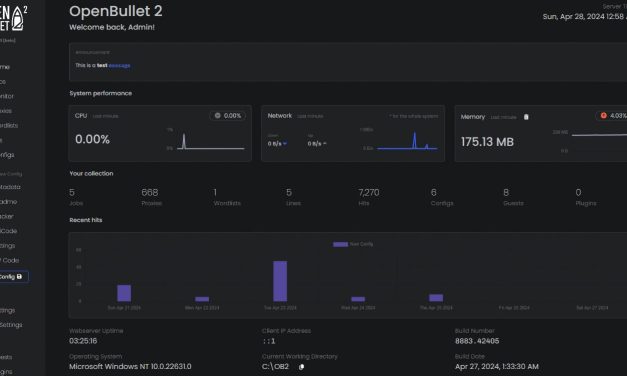The height and width of the screenshot is (376, 627).
Task: Click the download arrow beside 0 B/s
Action: click(x=285, y=144)
